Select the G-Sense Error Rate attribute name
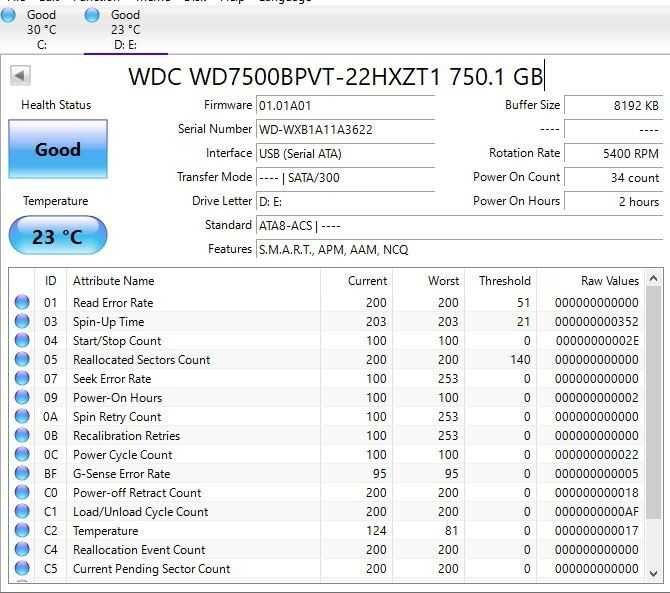This screenshot has height=593, width=670. (122, 474)
